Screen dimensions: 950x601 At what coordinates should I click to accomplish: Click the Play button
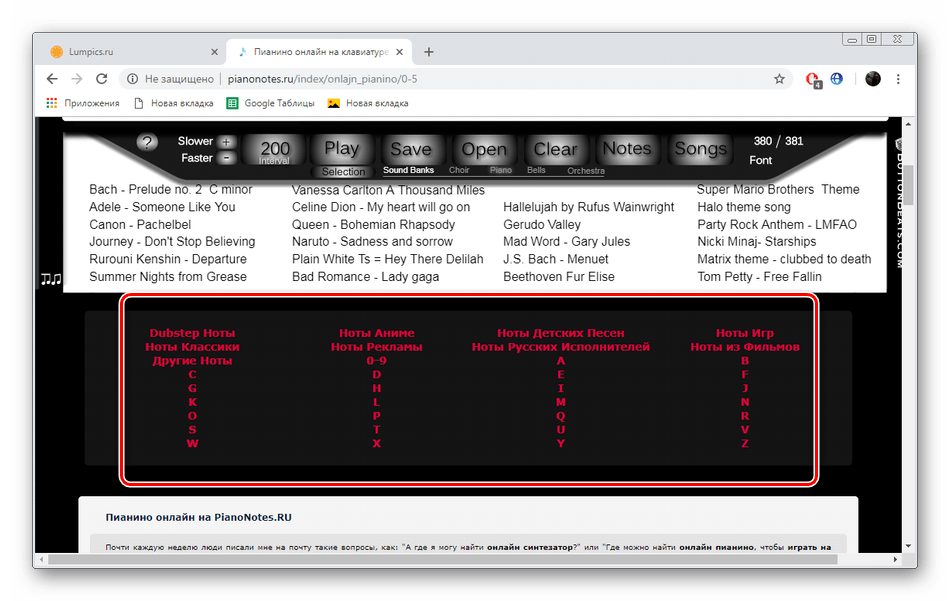coord(342,149)
